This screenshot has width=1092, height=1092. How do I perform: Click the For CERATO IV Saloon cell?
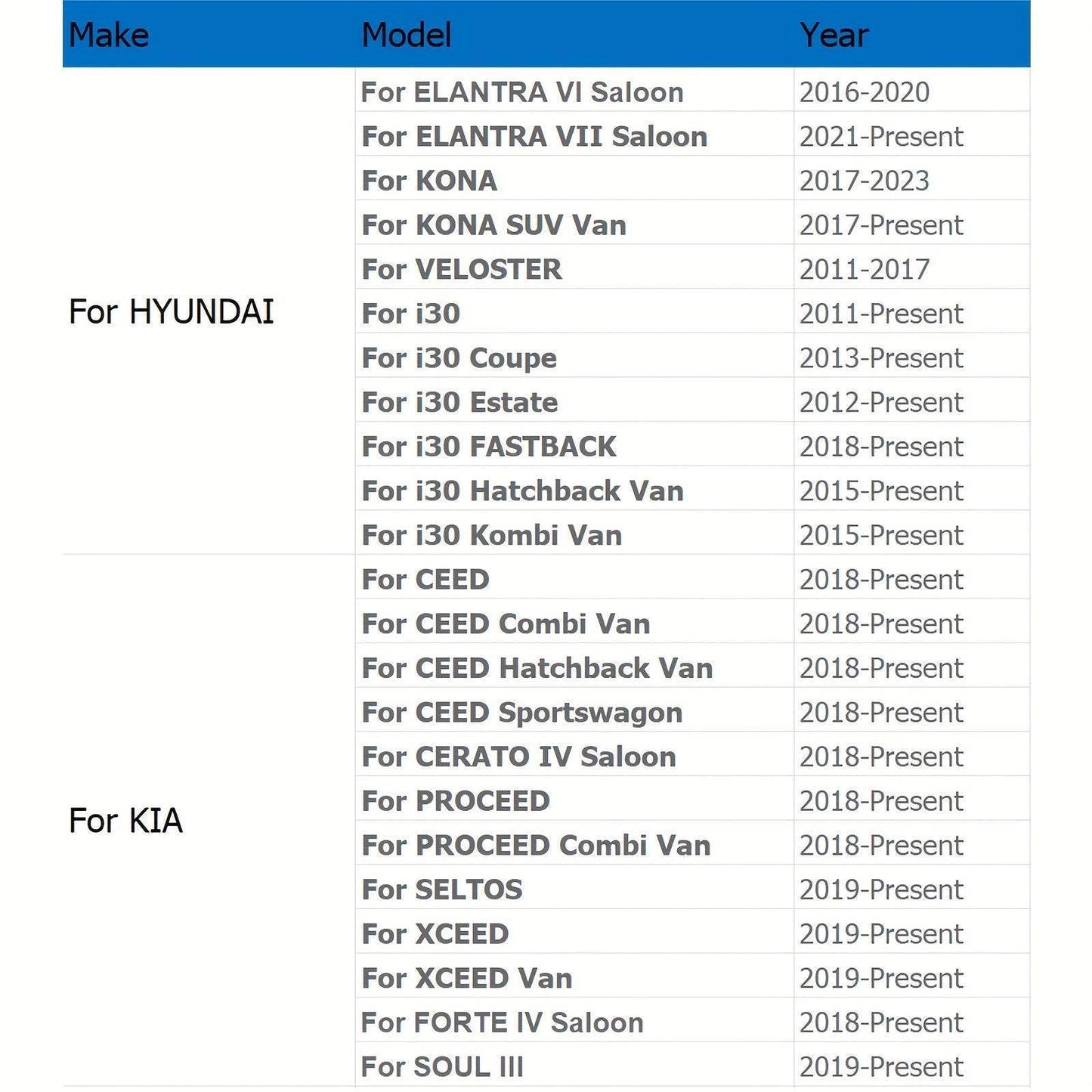click(x=518, y=757)
